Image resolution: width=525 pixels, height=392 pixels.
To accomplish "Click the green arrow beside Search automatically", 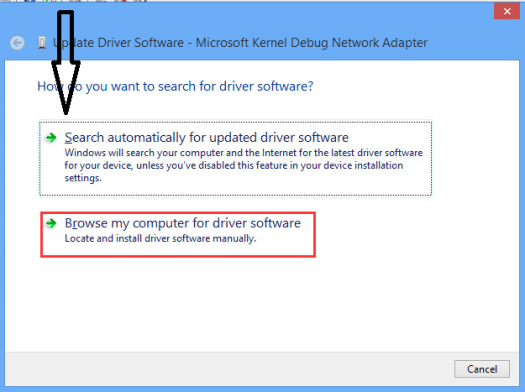I will 51,138.
